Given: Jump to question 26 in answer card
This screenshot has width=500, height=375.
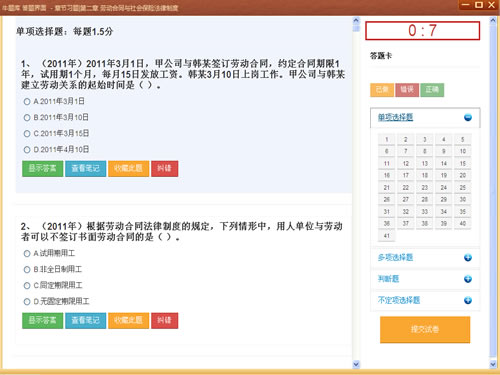Looking at the screenshot, I should pos(387,199).
